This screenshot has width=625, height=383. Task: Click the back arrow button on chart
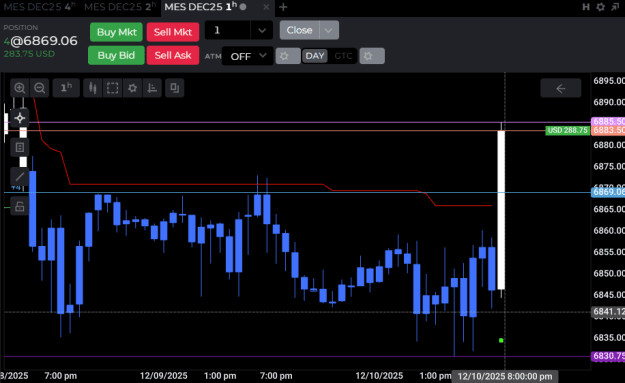[x=560, y=88]
